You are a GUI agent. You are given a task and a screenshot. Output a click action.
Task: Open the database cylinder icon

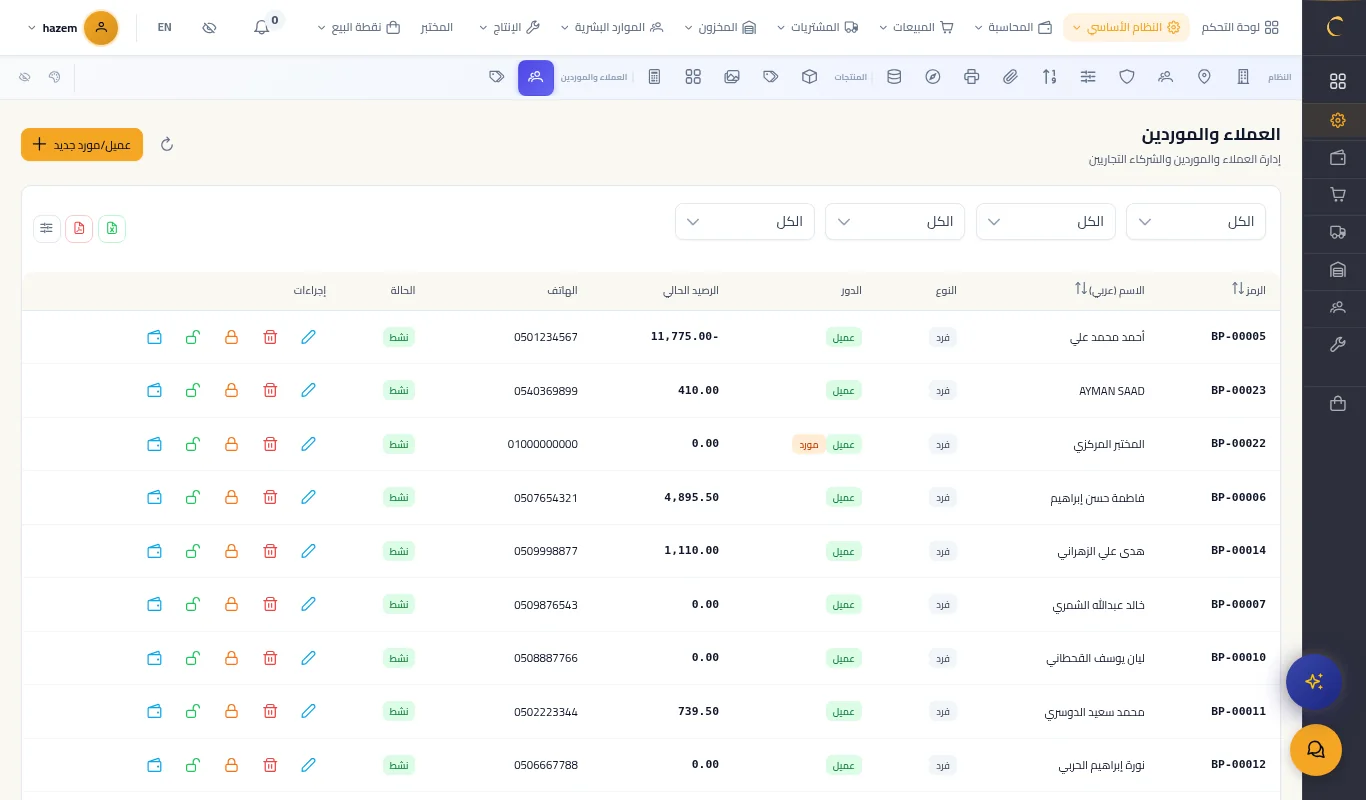894,77
